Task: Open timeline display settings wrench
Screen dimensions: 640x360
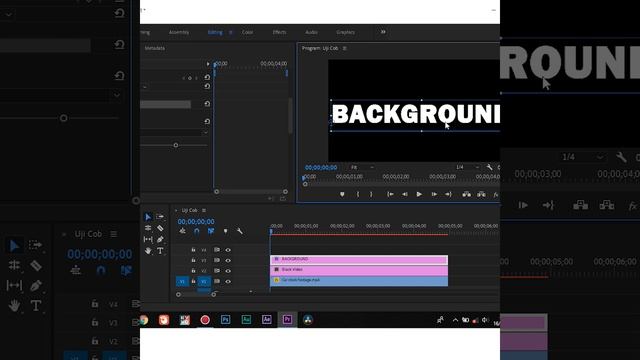Action: pyautogui.click(x=240, y=231)
